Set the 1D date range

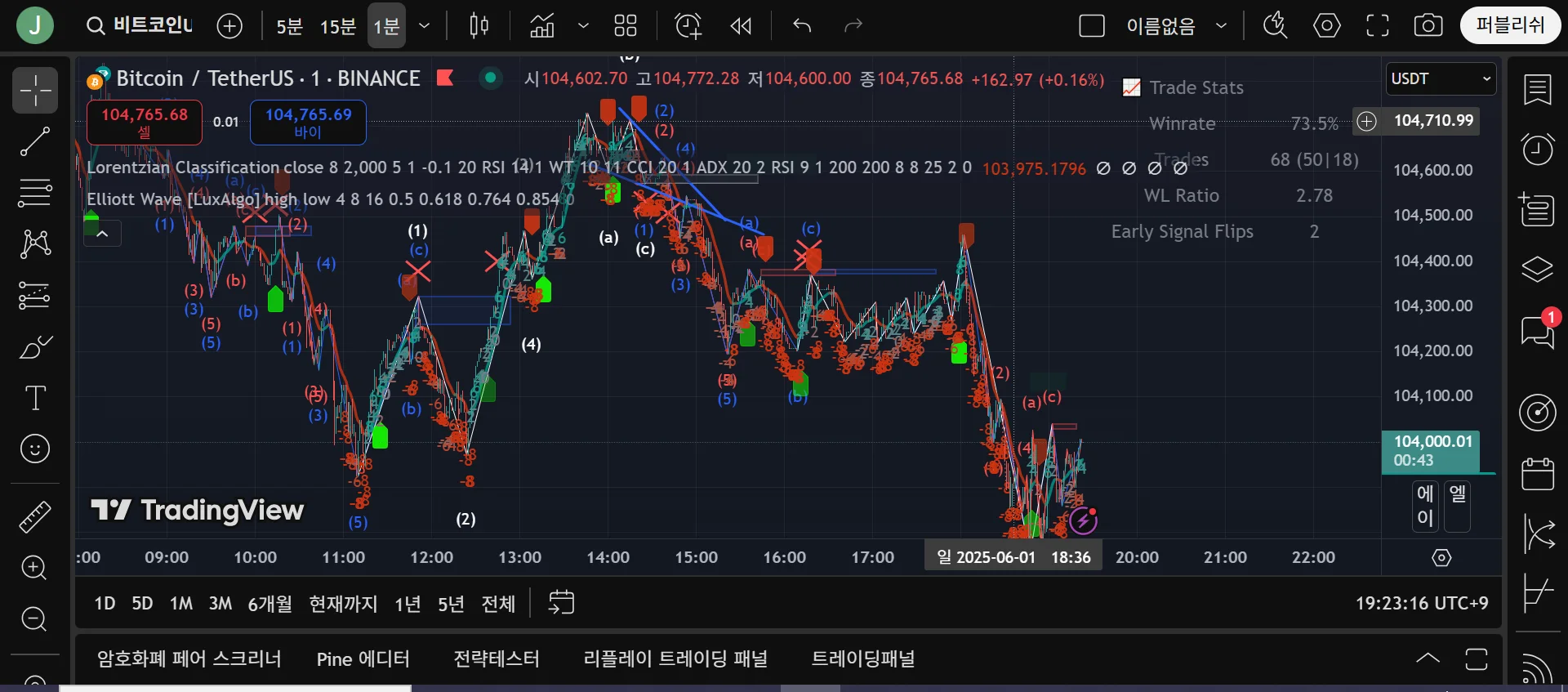pos(105,604)
